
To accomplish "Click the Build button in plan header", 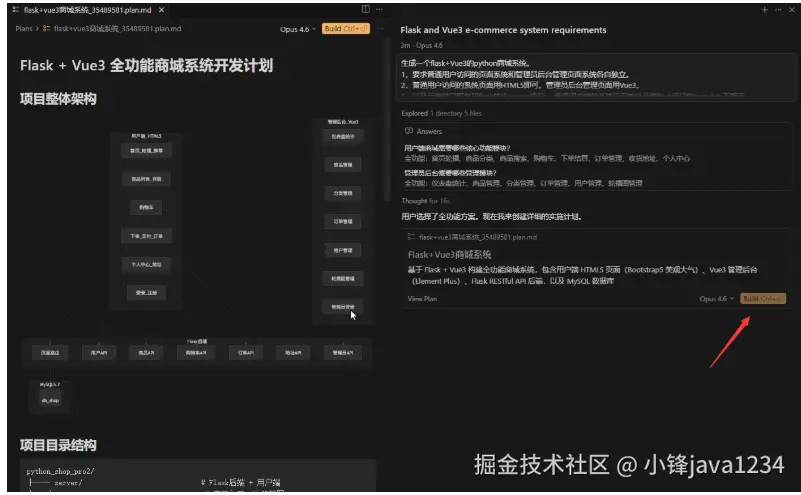I will coord(346,29).
